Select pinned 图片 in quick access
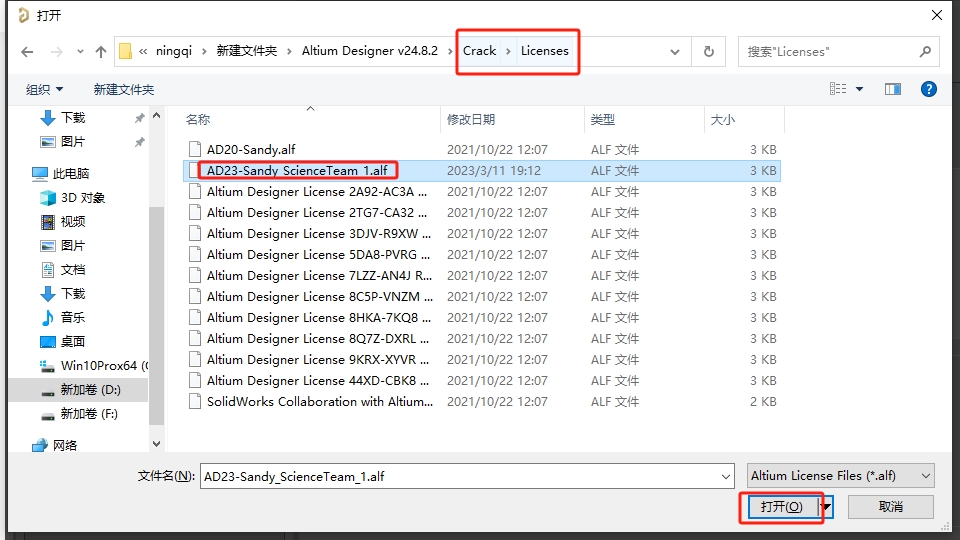The width and height of the screenshot is (960, 540). pyautogui.click(x=73, y=142)
